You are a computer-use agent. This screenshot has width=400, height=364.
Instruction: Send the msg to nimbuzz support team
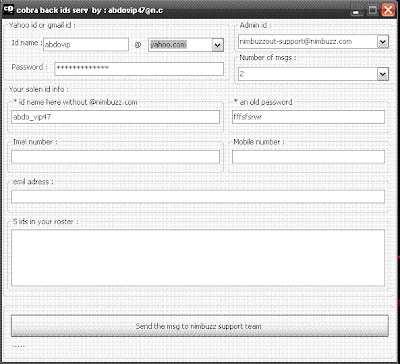(x=200, y=326)
